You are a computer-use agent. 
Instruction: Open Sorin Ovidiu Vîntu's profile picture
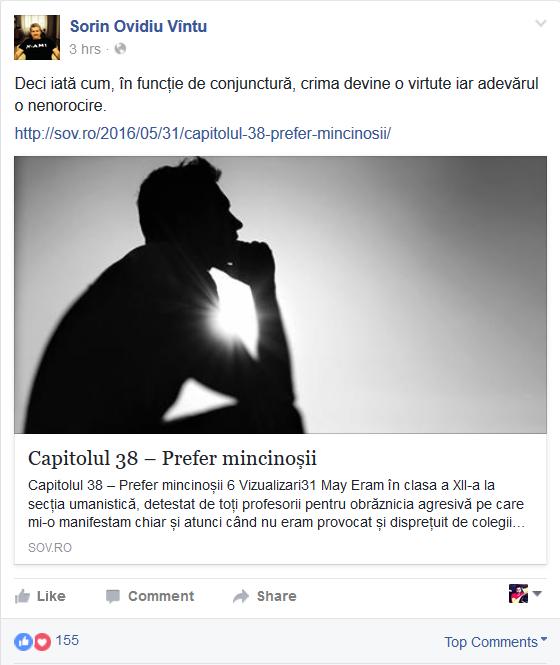(37, 37)
